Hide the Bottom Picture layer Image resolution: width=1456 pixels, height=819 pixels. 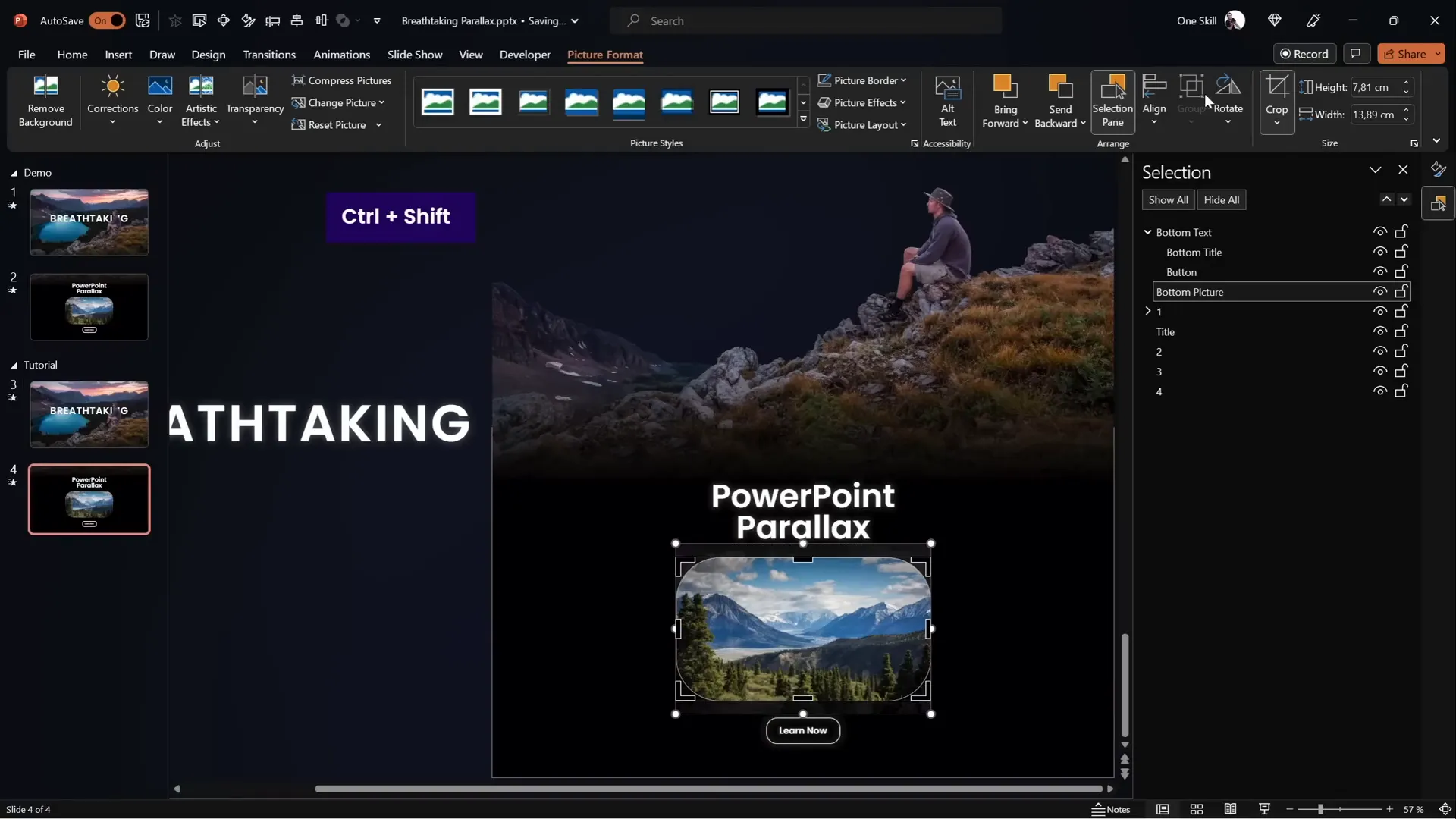1380,291
